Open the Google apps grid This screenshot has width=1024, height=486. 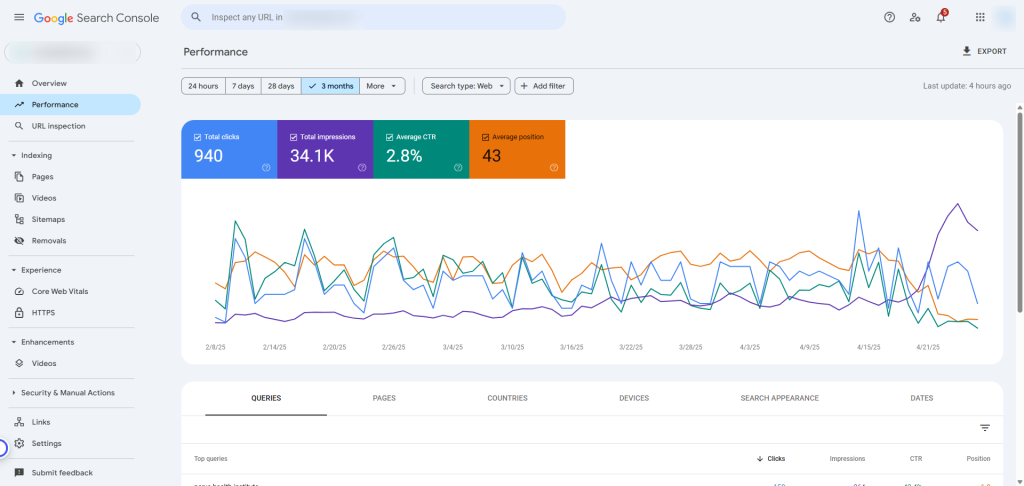(979, 17)
